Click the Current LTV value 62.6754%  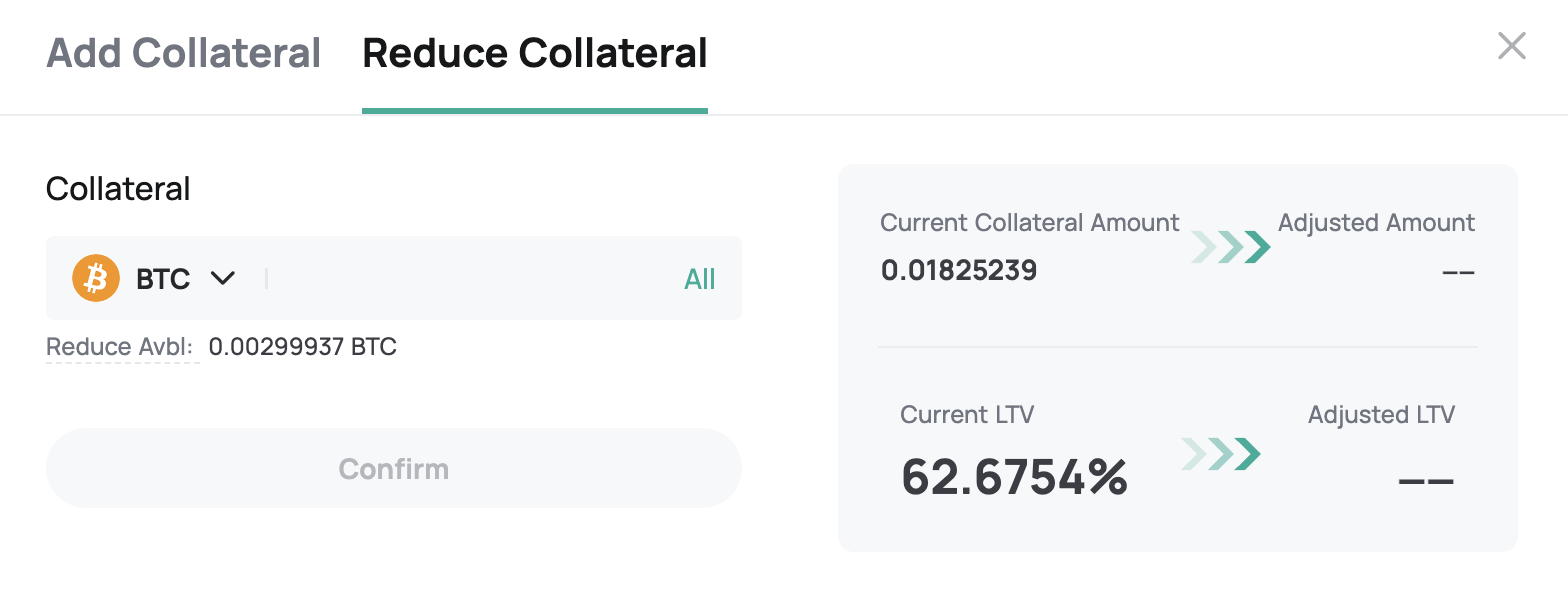1015,476
